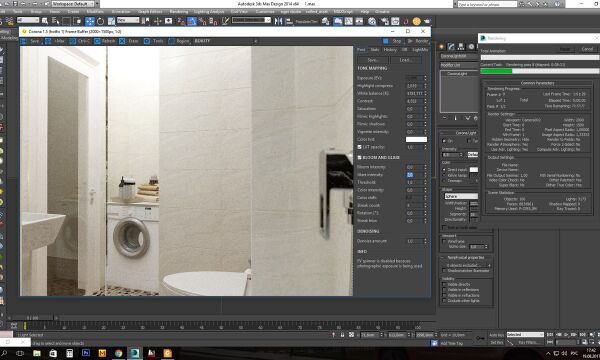Open reference coordinate system dropdown

128,20
